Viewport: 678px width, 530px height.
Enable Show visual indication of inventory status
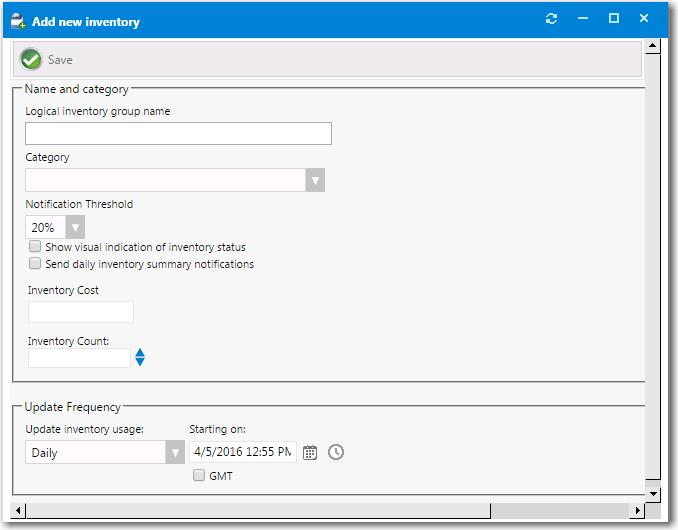click(x=35, y=246)
